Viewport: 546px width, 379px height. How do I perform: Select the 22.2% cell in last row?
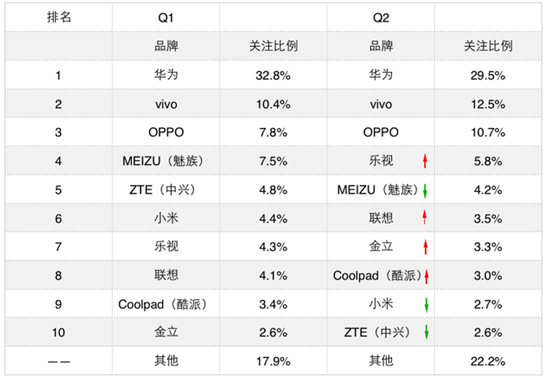click(x=488, y=361)
